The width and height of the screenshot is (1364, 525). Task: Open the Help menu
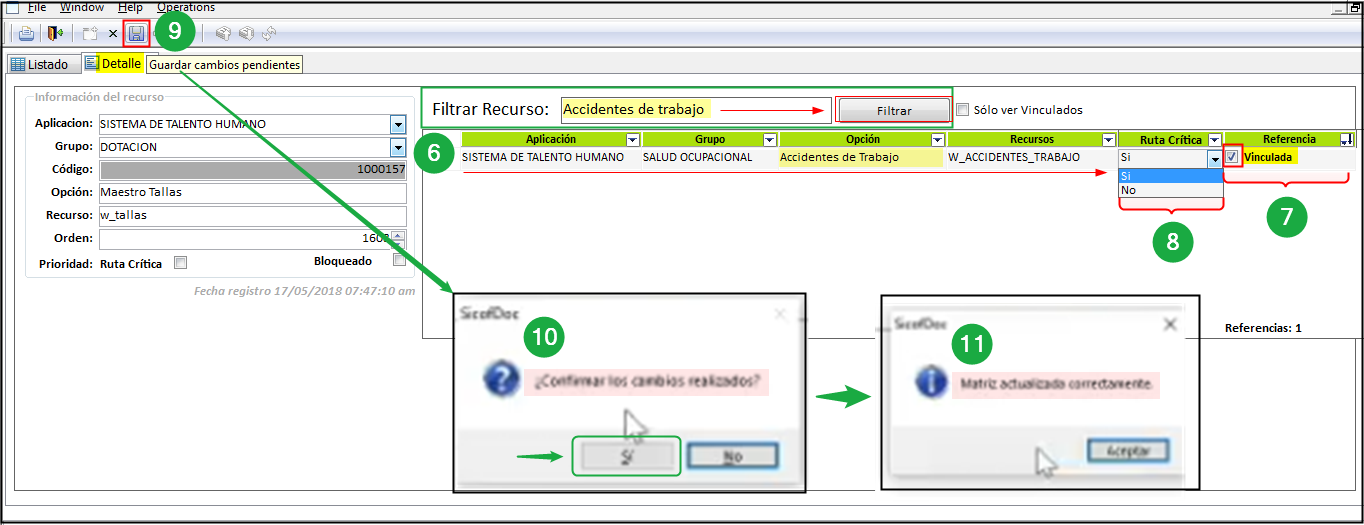pos(130,7)
